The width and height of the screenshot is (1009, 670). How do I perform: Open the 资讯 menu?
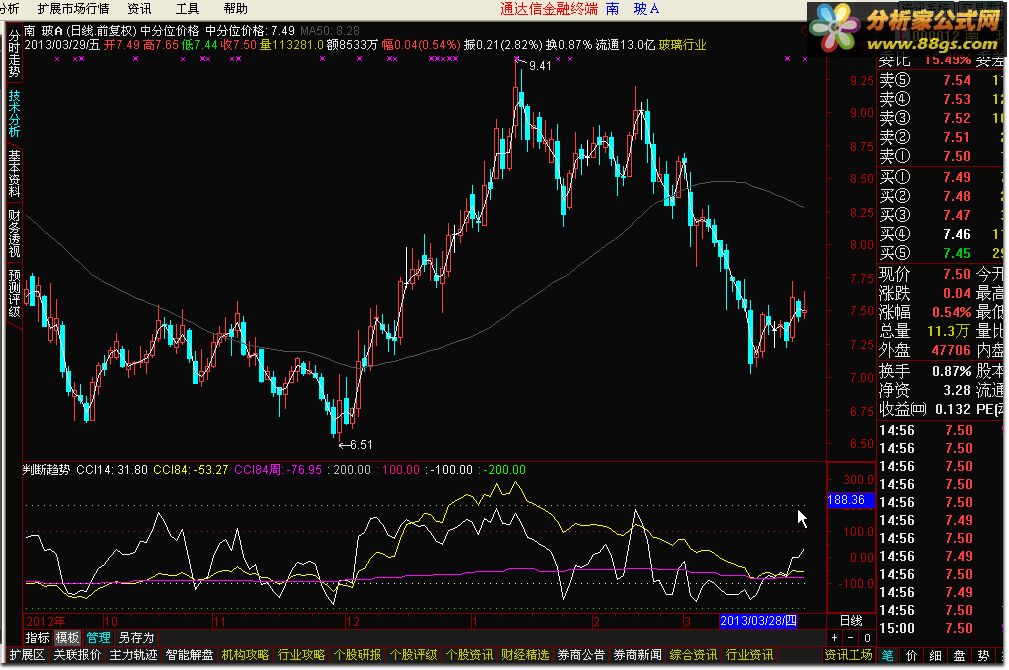click(139, 9)
